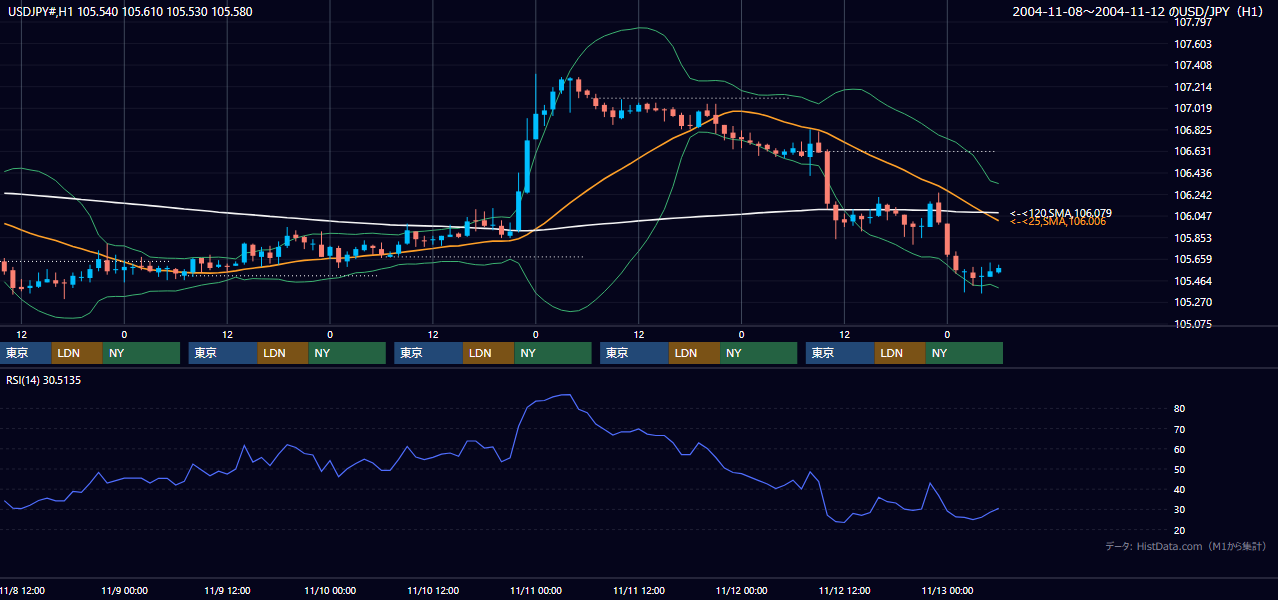This screenshot has height=600, width=1278.
Task: Select the 11/10 12:00 time axis label
Action: click(433, 590)
